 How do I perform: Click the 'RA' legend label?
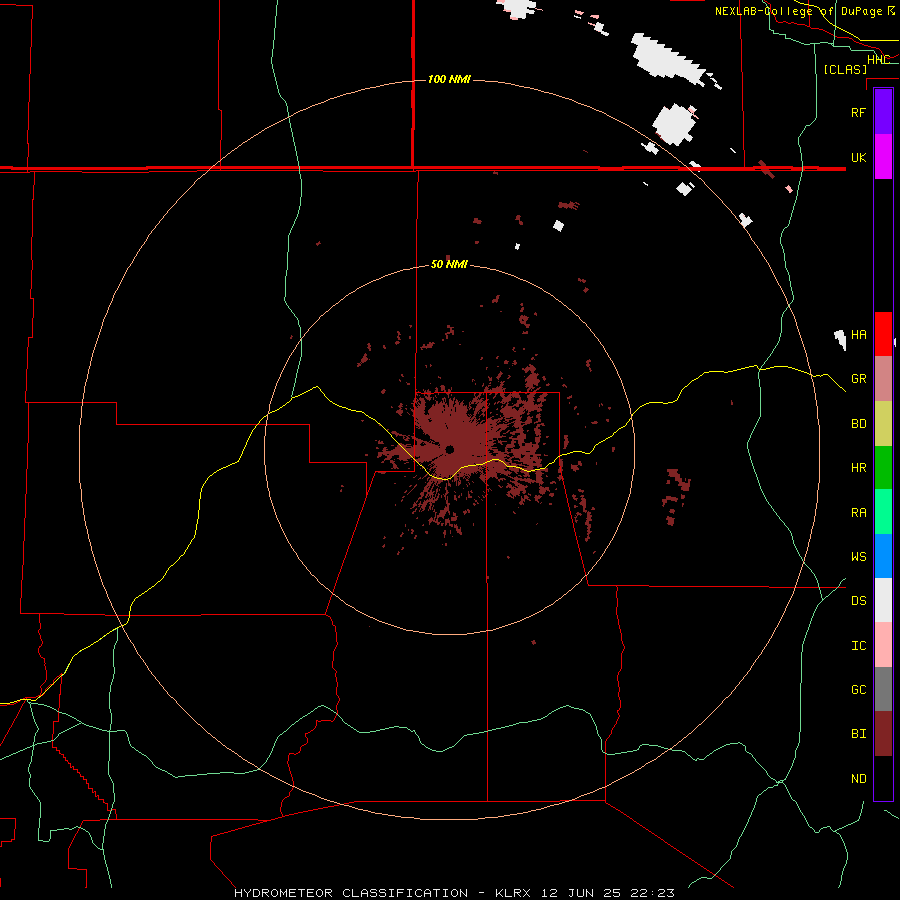click(858, 513)
